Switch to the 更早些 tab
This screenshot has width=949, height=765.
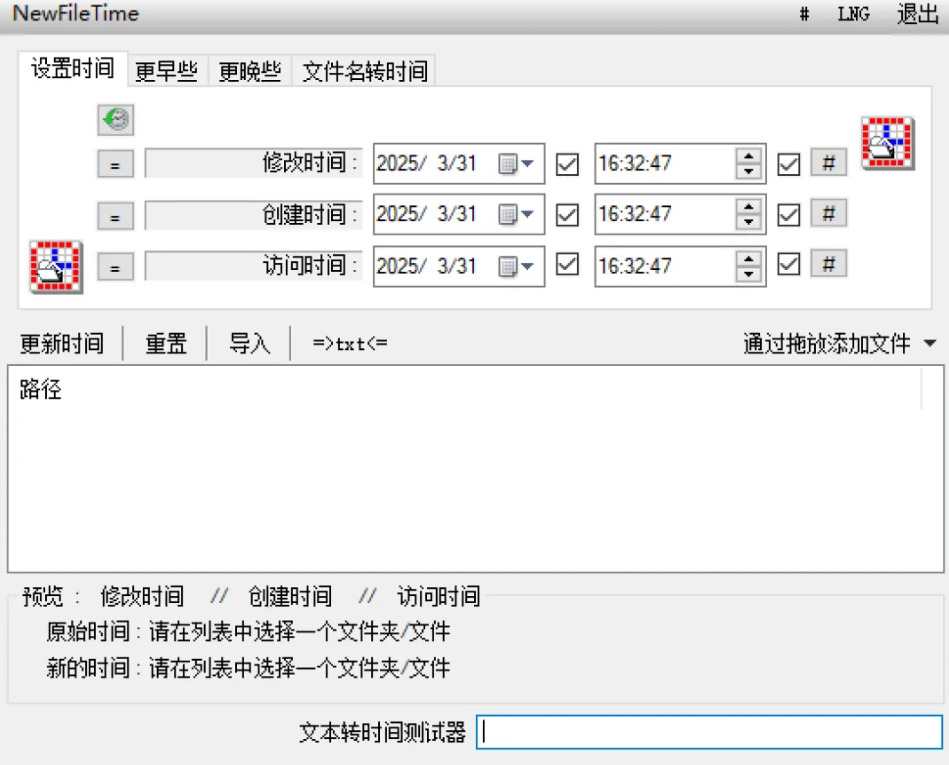coord(166,71)
